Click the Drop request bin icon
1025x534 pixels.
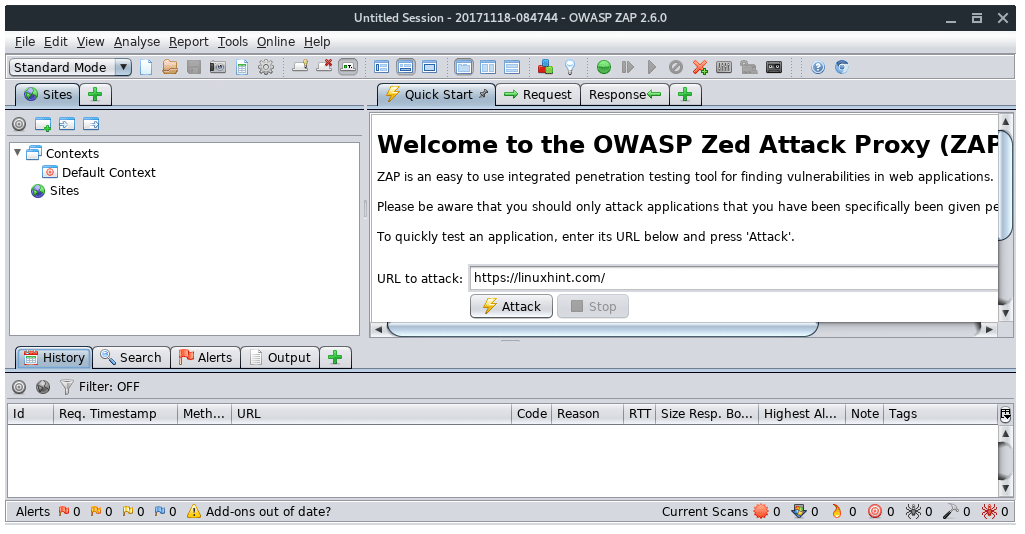click(676, 67)
